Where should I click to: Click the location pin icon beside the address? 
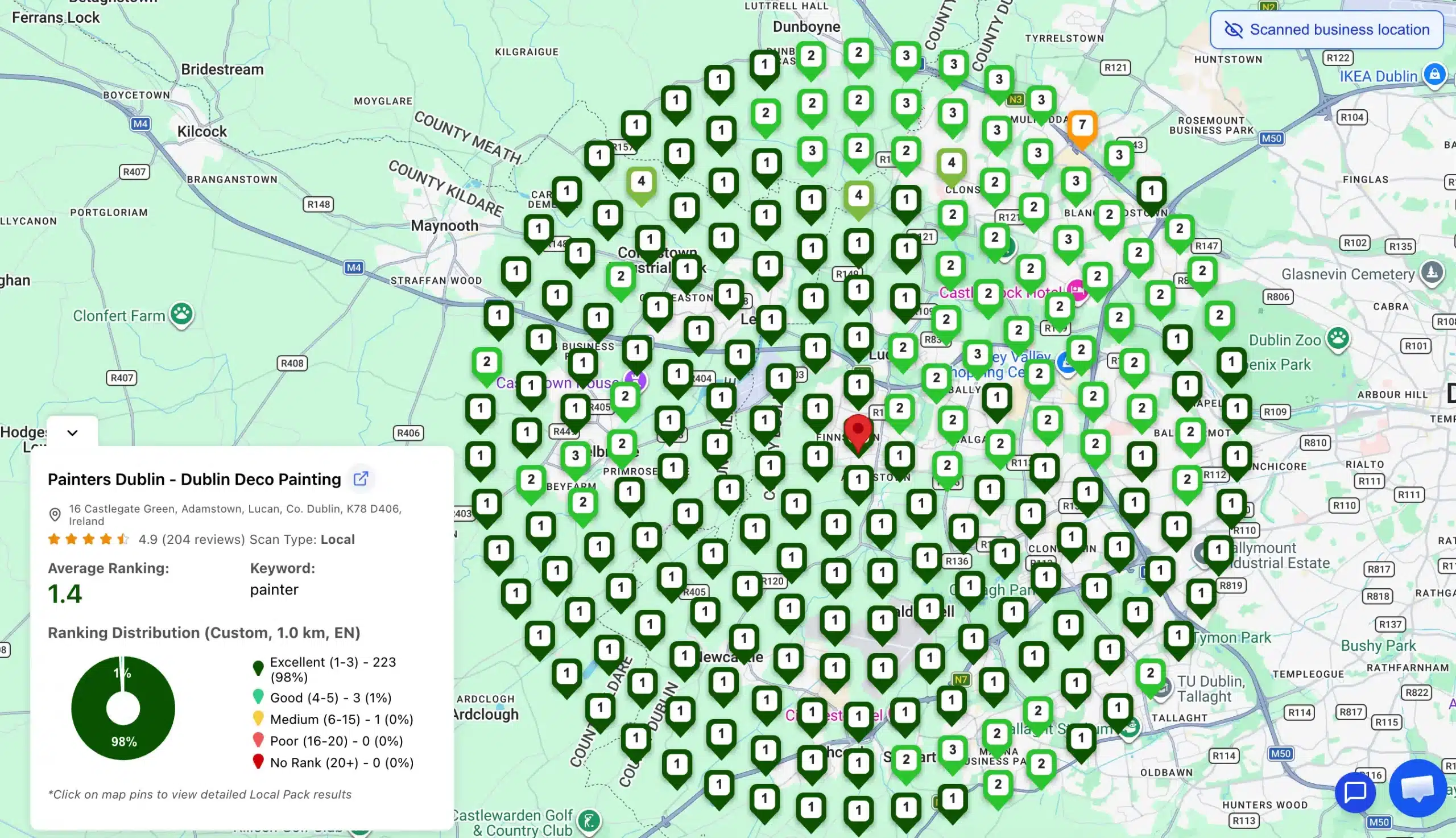tap(56, 514)
